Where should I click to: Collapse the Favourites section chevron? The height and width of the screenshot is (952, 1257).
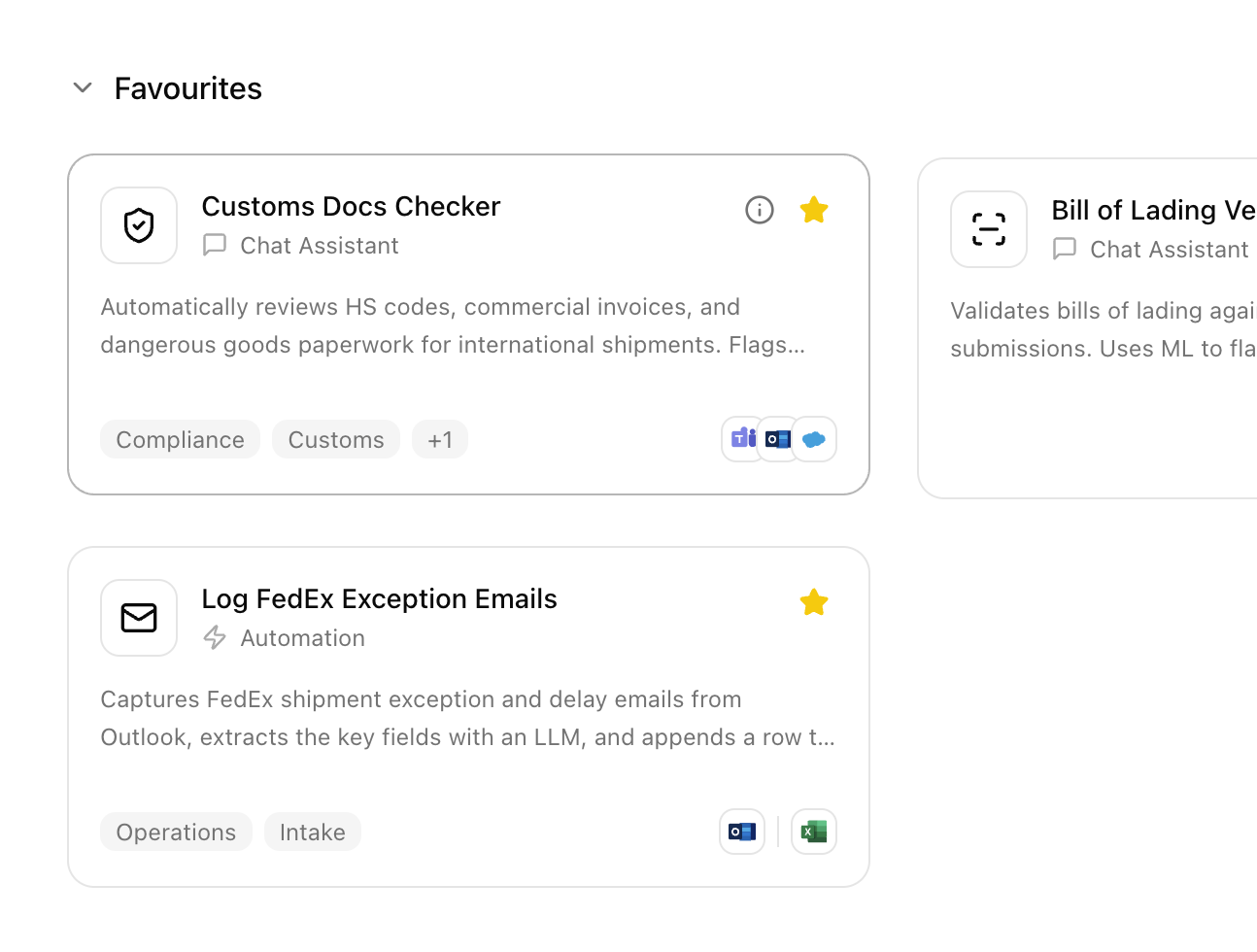point(83,88)
